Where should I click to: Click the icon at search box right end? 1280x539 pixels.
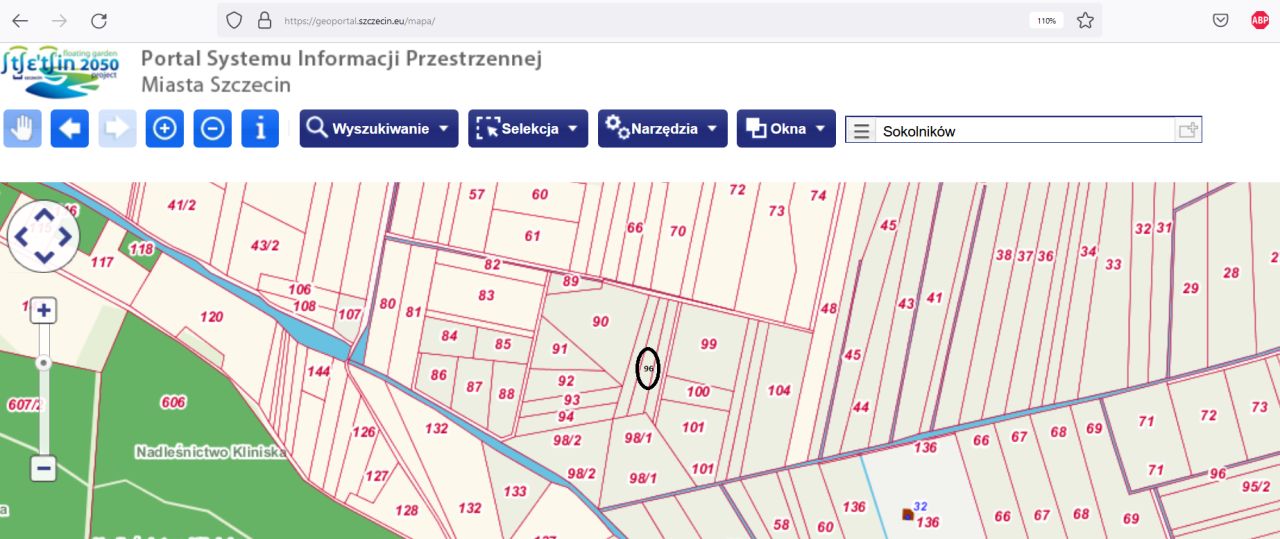tap(1188, 130)
